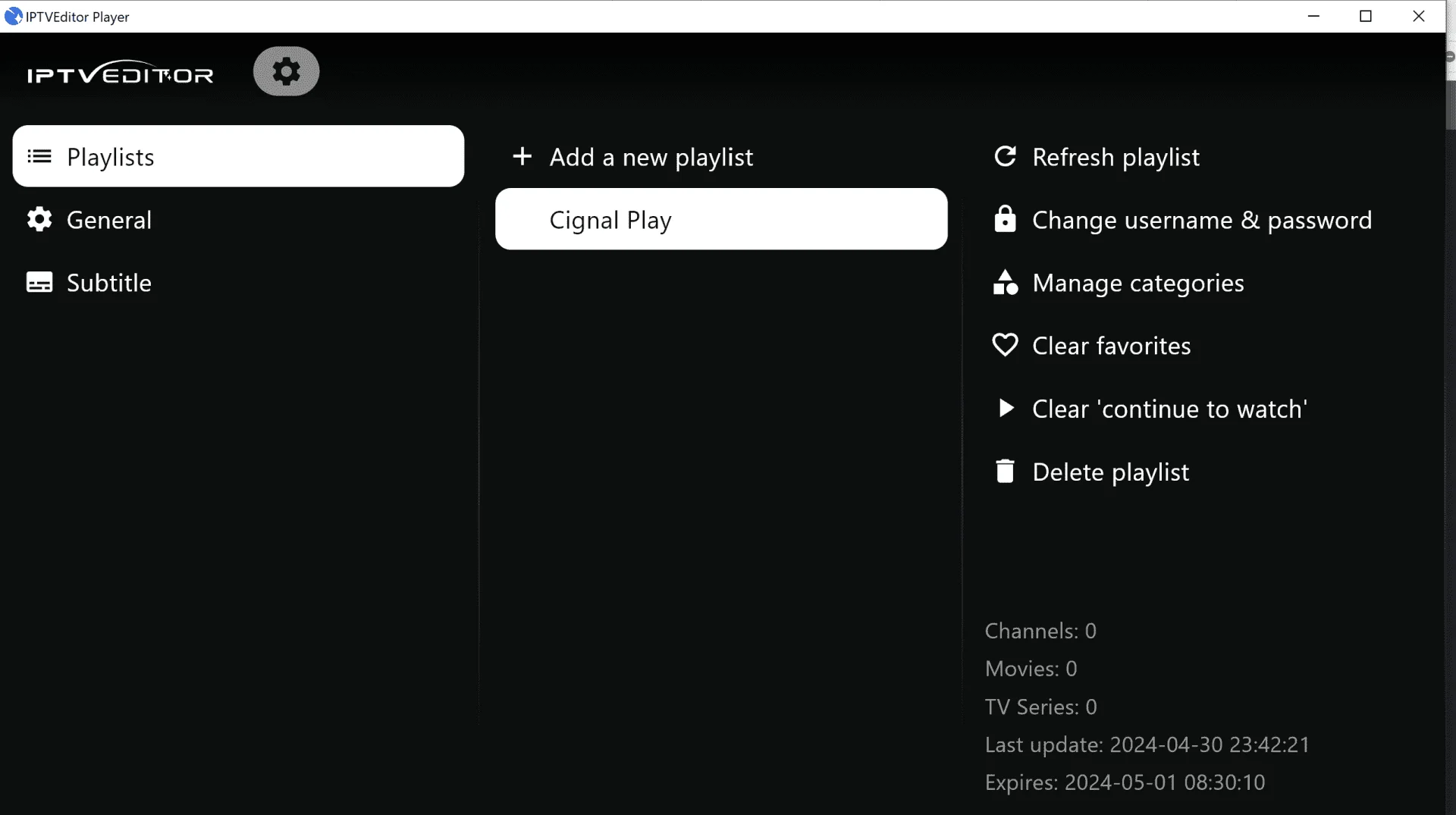This screenshot has width=1456, height=815.
Task: Click 'Delete playlist' text
Action: point(1111,472)
